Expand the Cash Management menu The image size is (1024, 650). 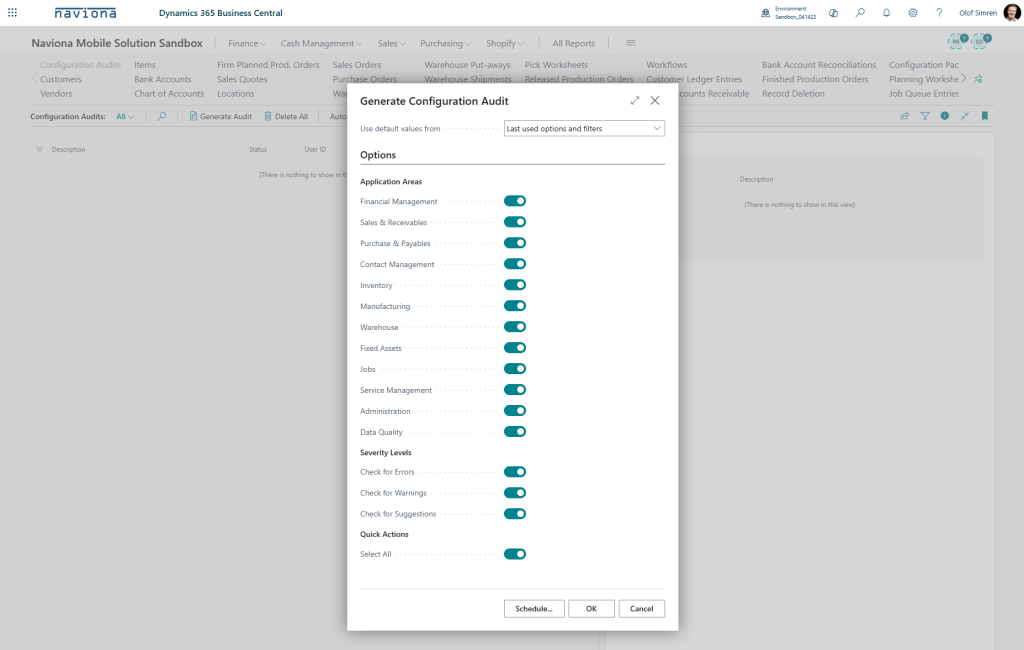[322, 44]
